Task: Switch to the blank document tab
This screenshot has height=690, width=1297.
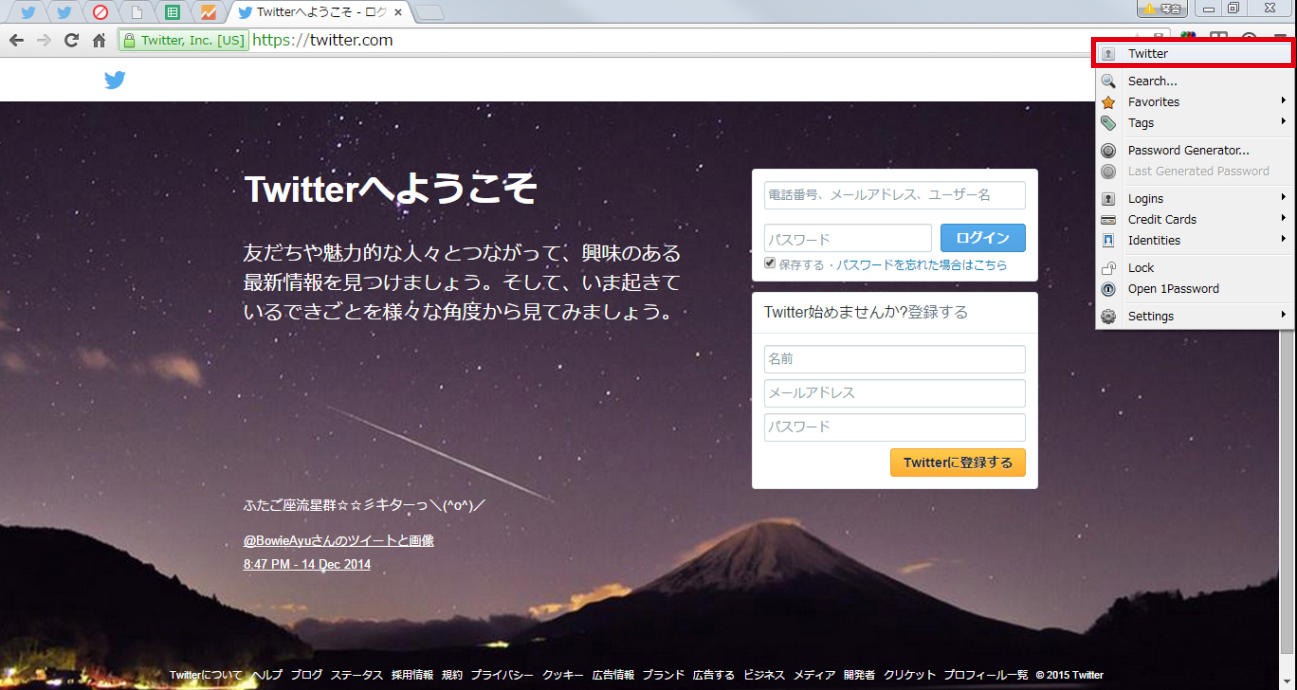Action: click(x=136, y=12)
